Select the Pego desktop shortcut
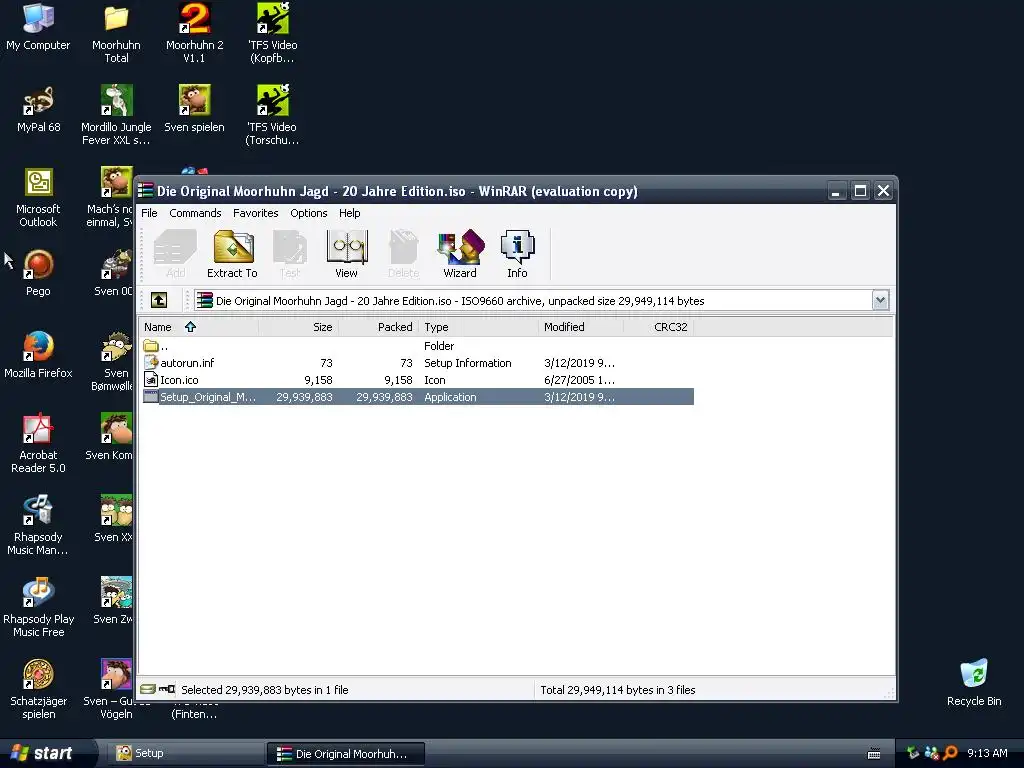 tap(38, 273)
